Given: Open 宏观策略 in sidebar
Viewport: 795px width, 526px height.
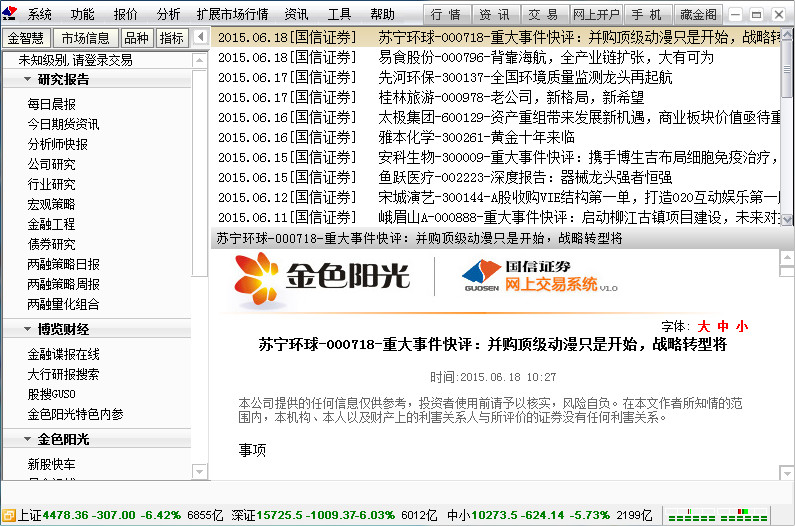Looking at the screenshot, I should point(52,204).
